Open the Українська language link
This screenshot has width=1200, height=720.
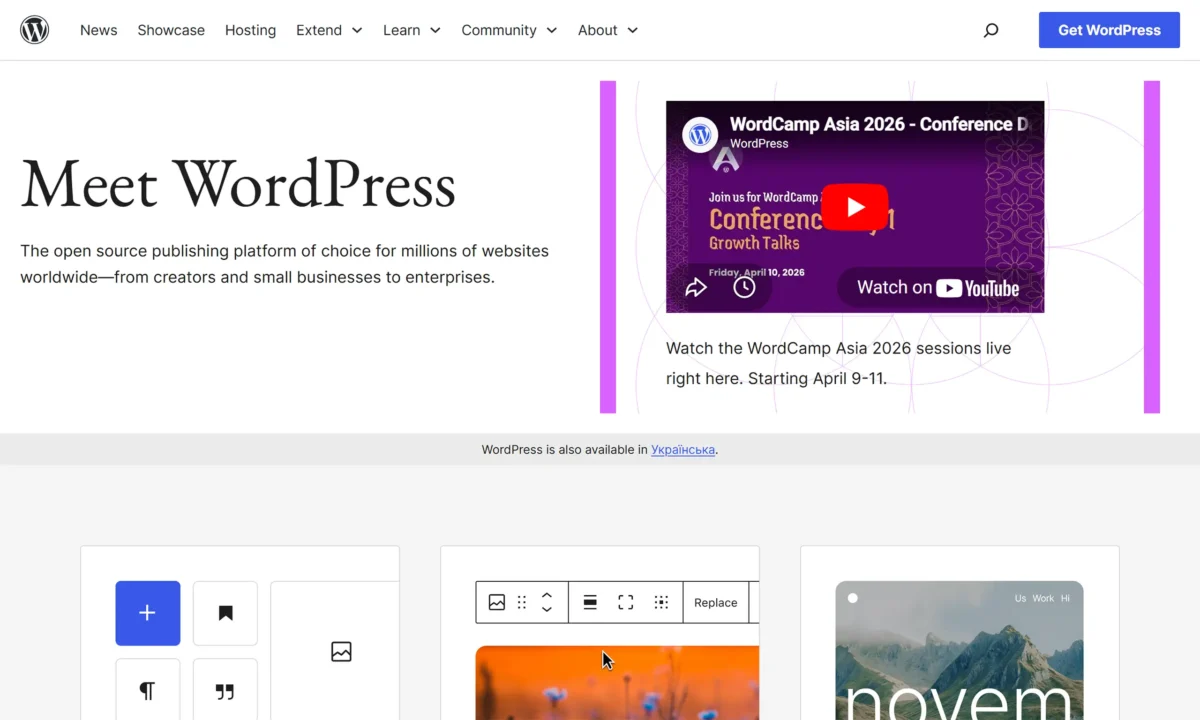point(683,450)
